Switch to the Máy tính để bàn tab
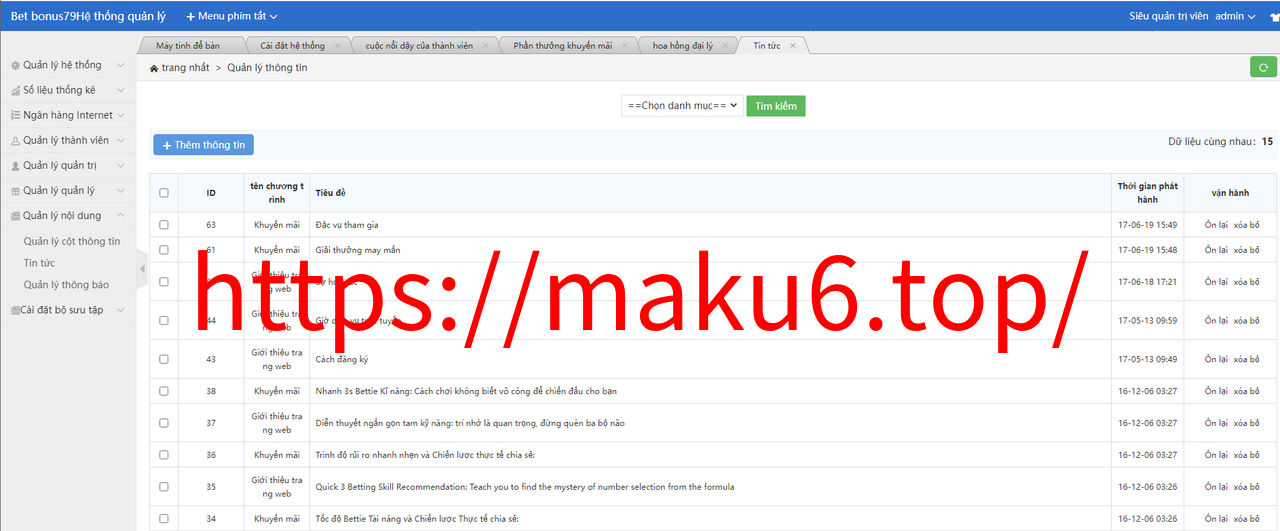Screen dimensions: 1280x531 click(x=188, y=46)
